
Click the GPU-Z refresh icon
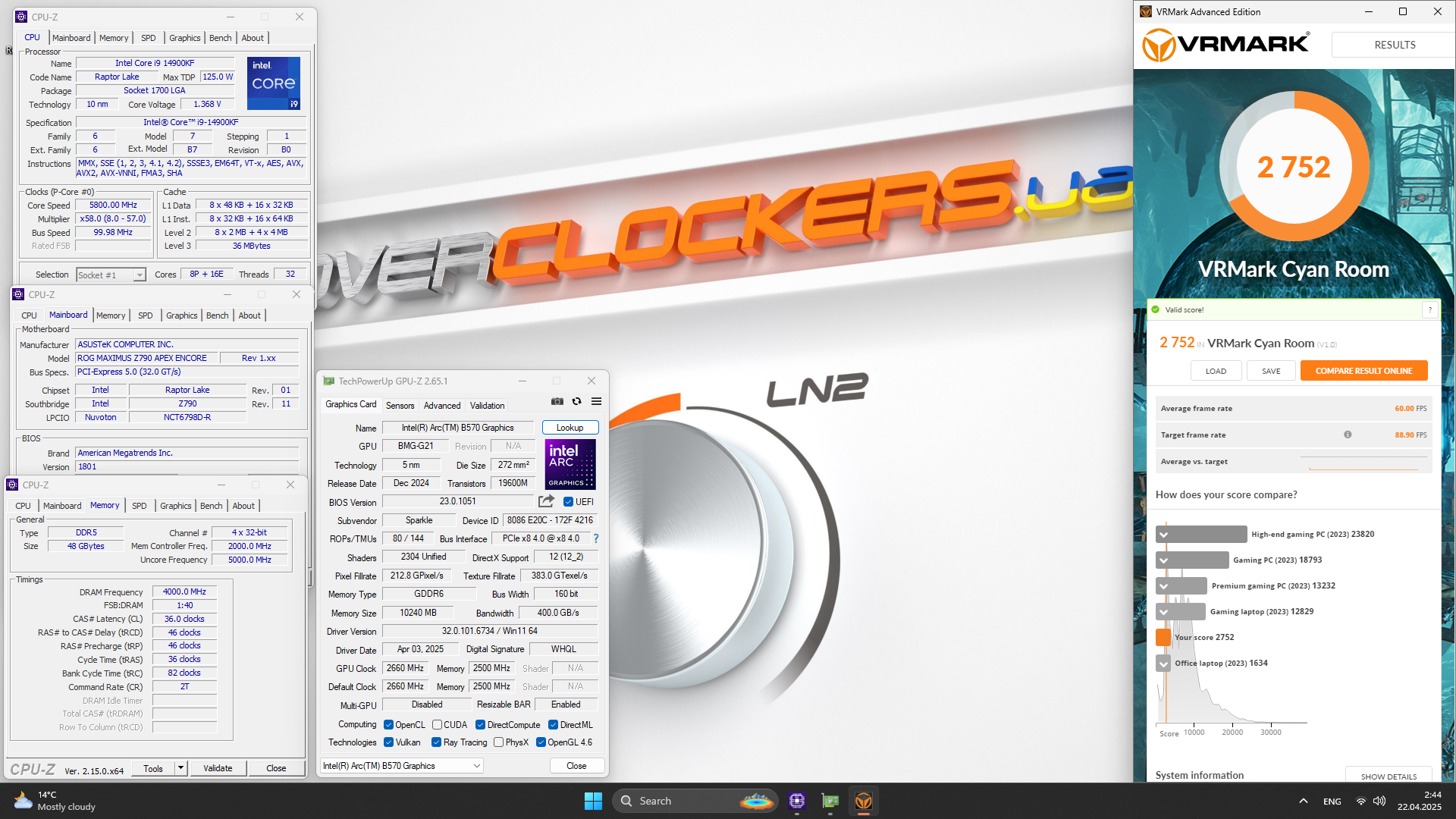pos(576,401)
